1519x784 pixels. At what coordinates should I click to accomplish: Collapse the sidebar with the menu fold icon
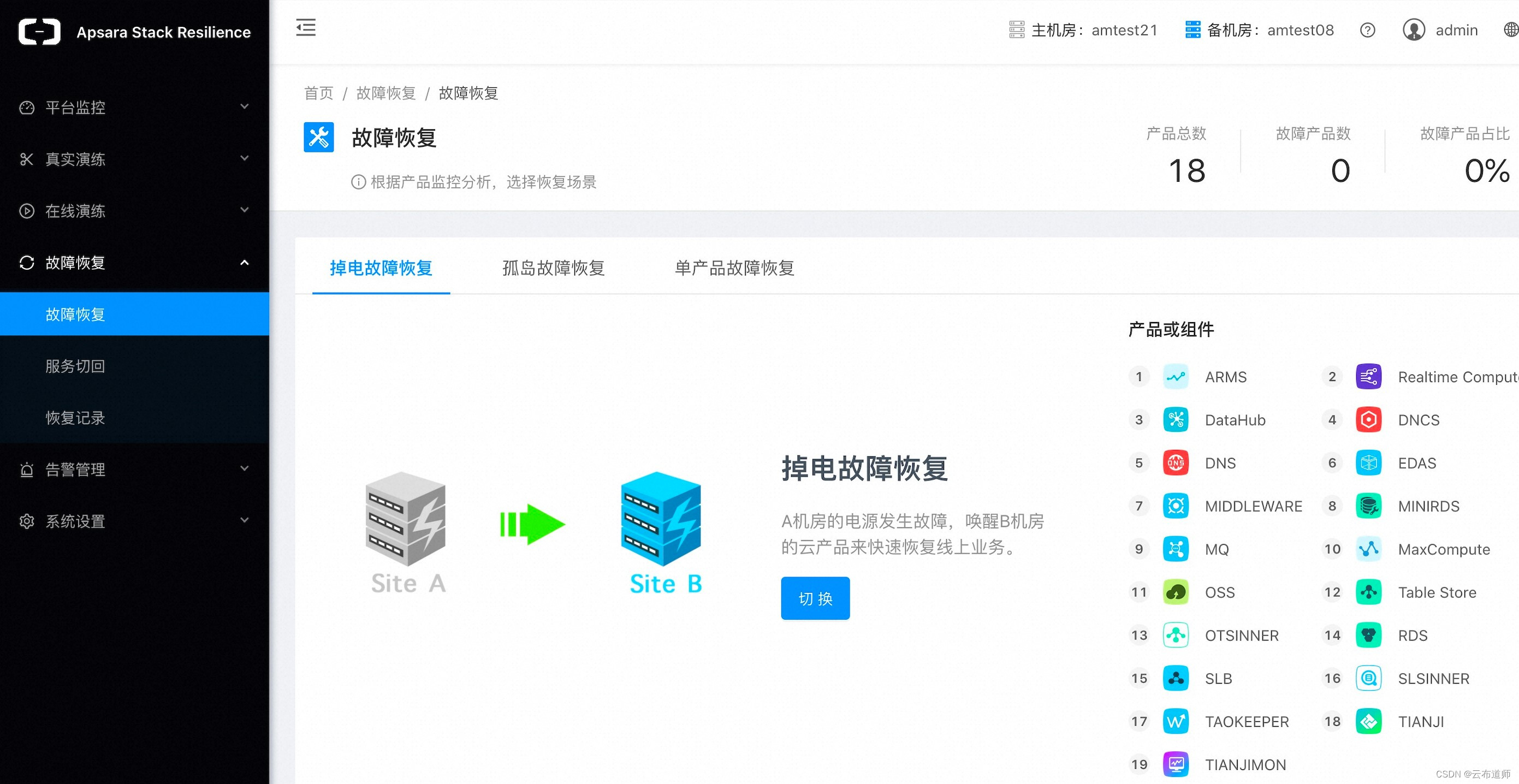pyautogui.click(x=305, y=28)
